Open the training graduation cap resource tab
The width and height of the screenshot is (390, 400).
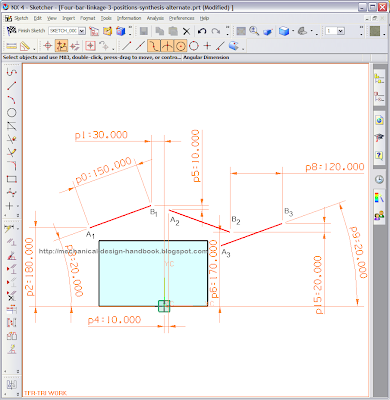click(379, 137)
